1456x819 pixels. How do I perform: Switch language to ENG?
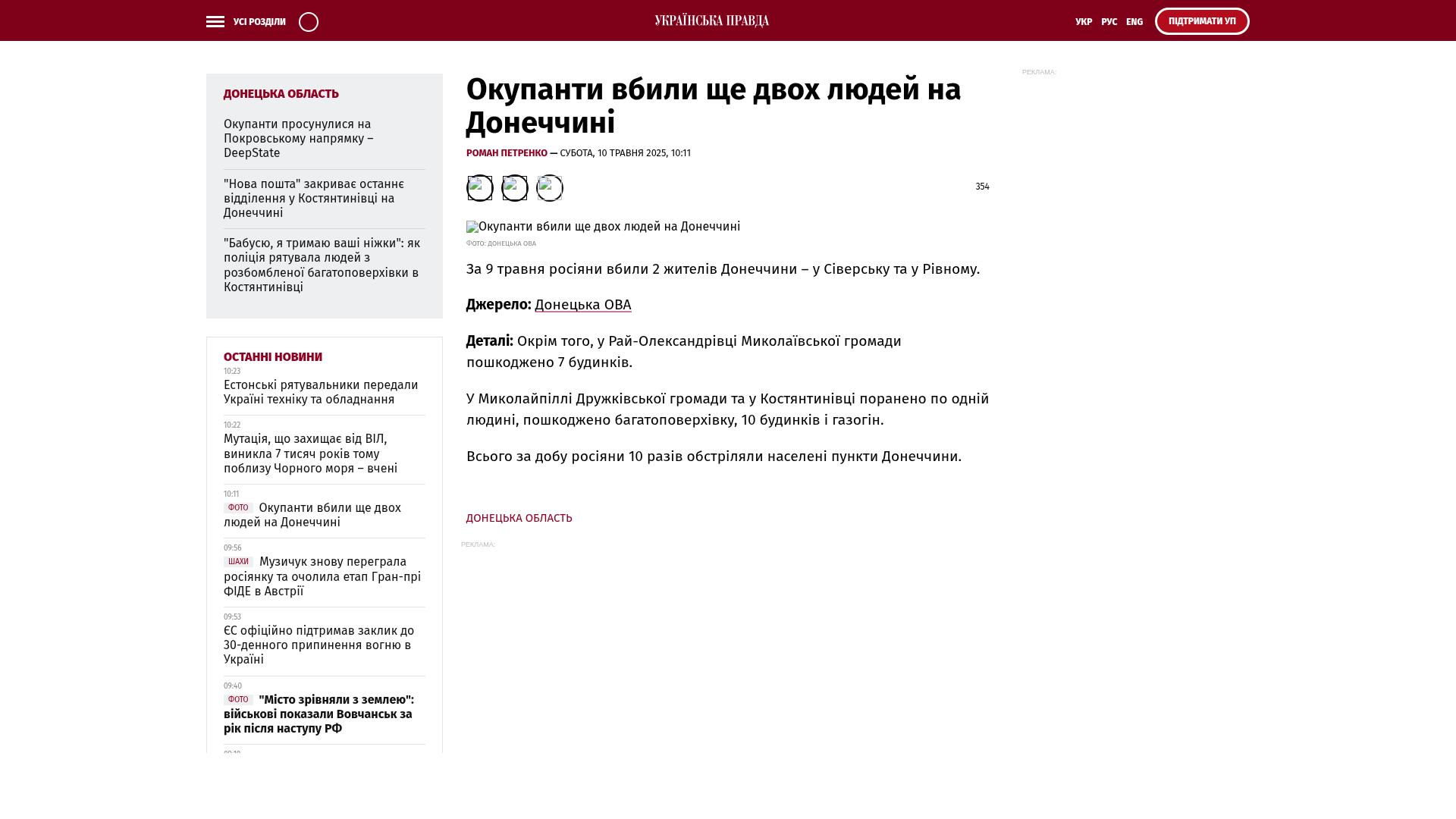(x=1134, y=22)
